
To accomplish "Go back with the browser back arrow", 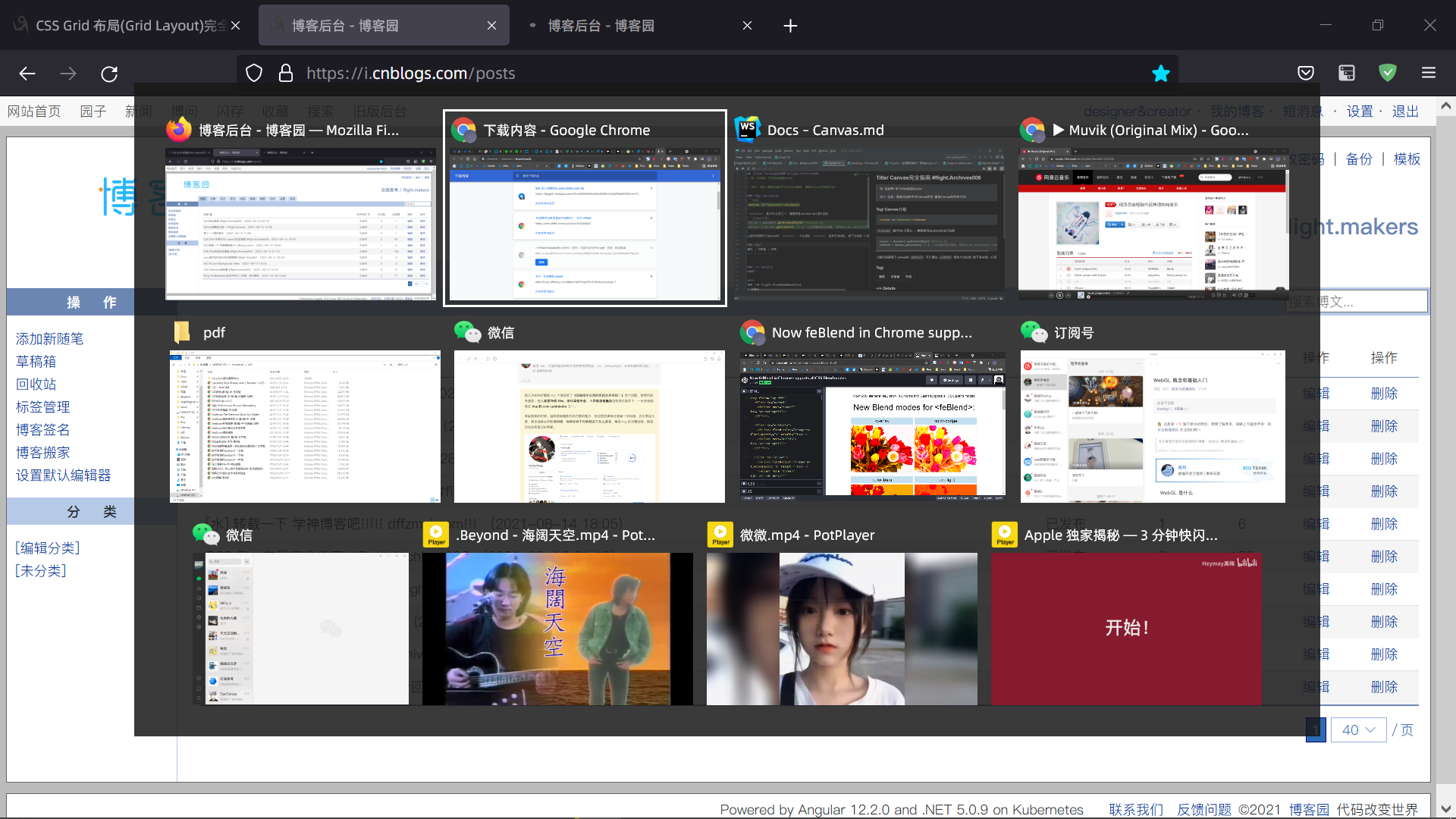I will (x=27, y=74).
